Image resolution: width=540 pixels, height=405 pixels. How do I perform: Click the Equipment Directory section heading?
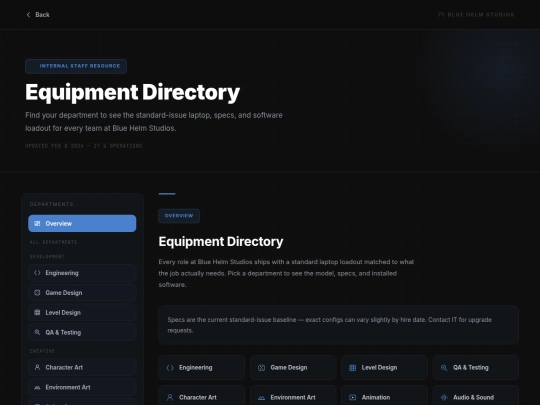point(221,241)
